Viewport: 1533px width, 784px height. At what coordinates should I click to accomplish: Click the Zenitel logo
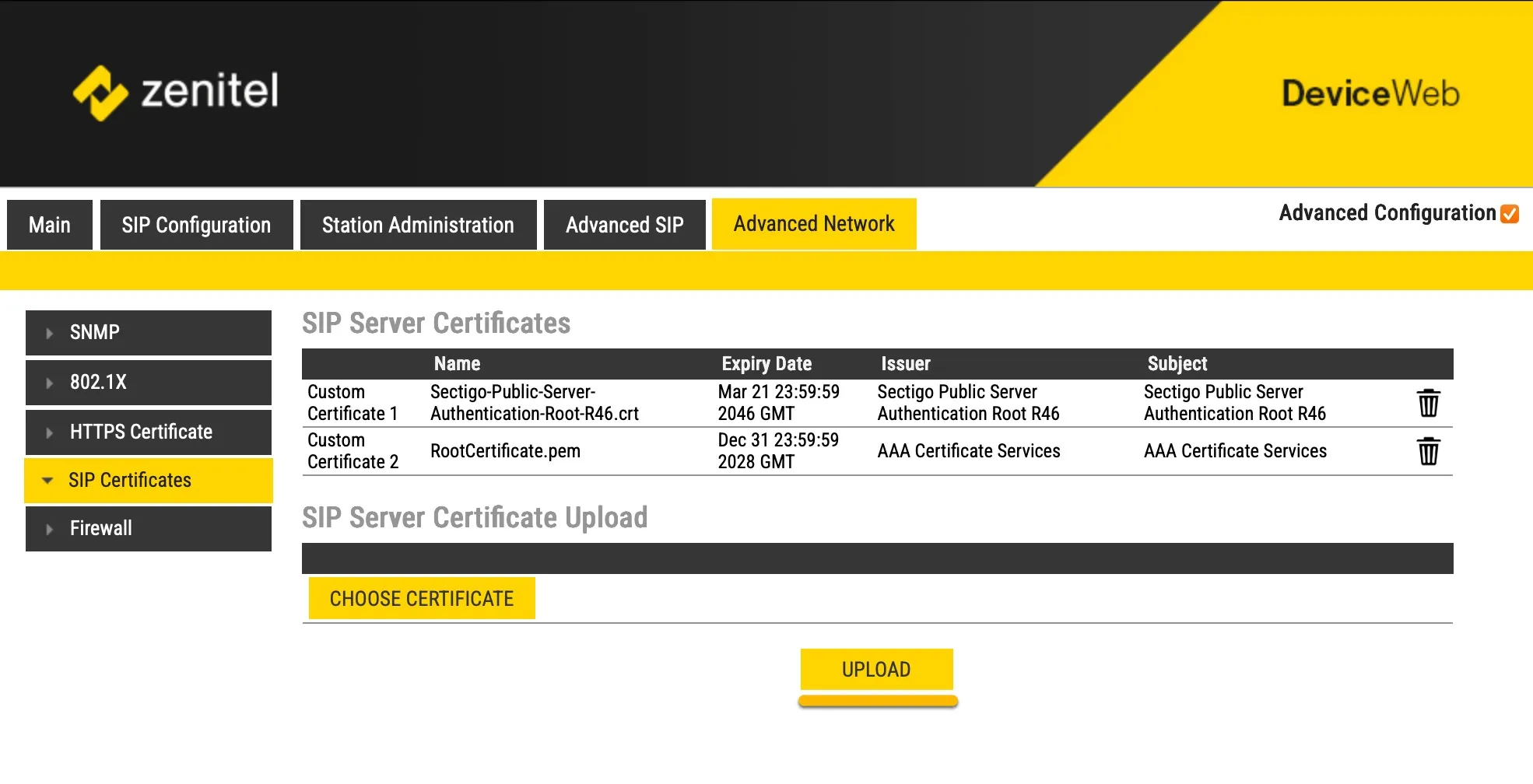coord(176,93)
